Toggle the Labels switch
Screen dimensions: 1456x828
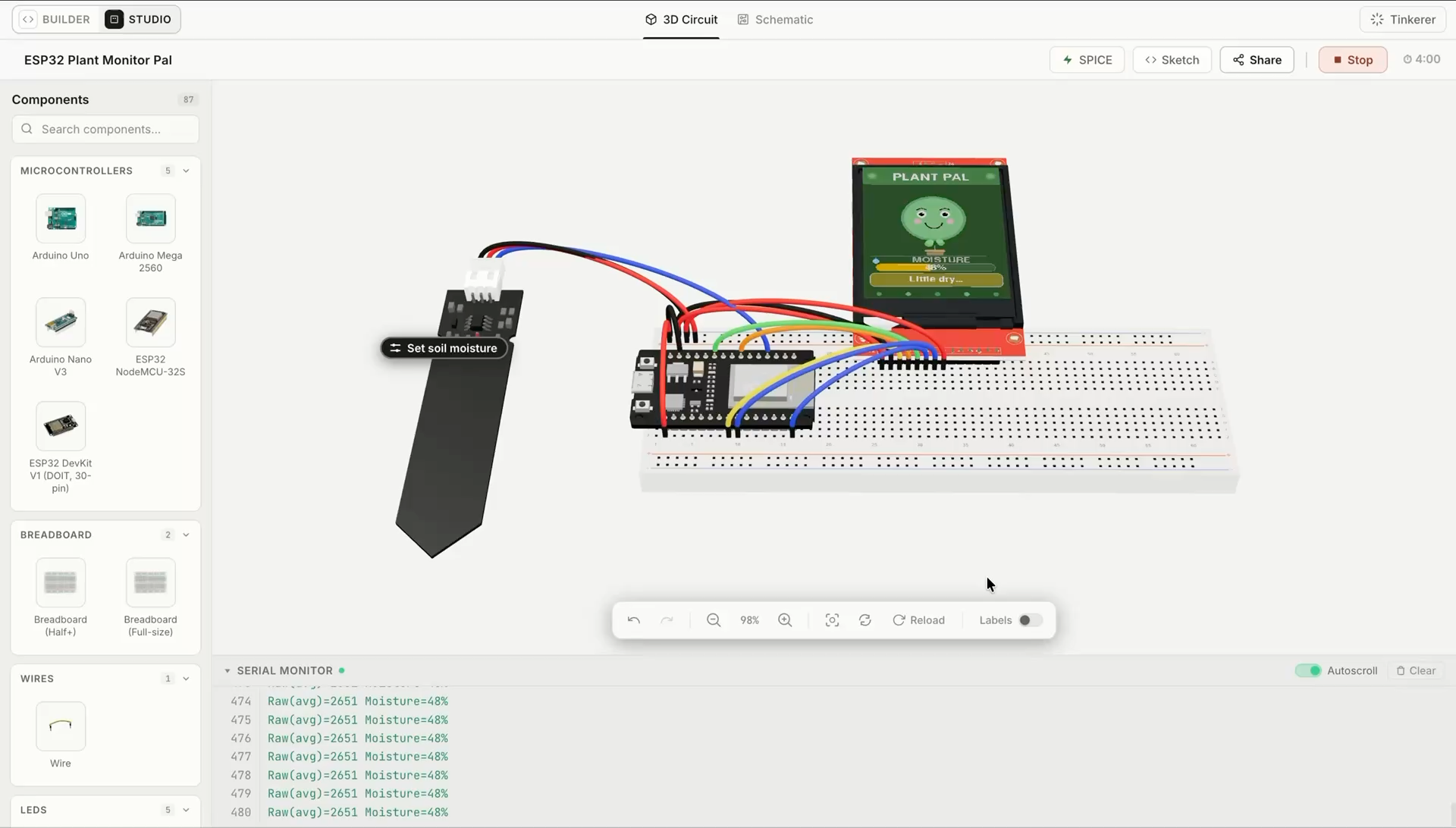(1030, 620)
